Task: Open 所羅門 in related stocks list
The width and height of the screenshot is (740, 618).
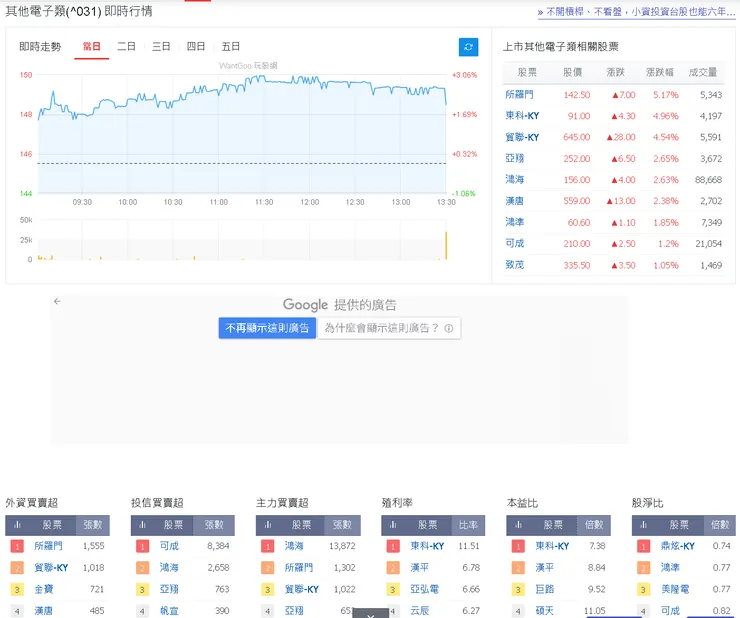Action: 519,95
